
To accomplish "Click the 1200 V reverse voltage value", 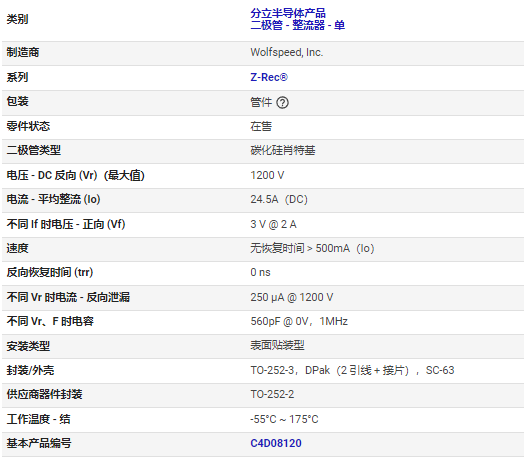I will coord(267,175).
